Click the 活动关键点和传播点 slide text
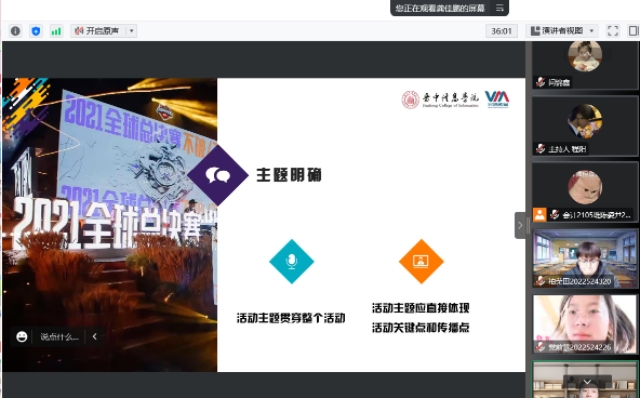This screenshot has height=398, width=640. pos(421,327)
